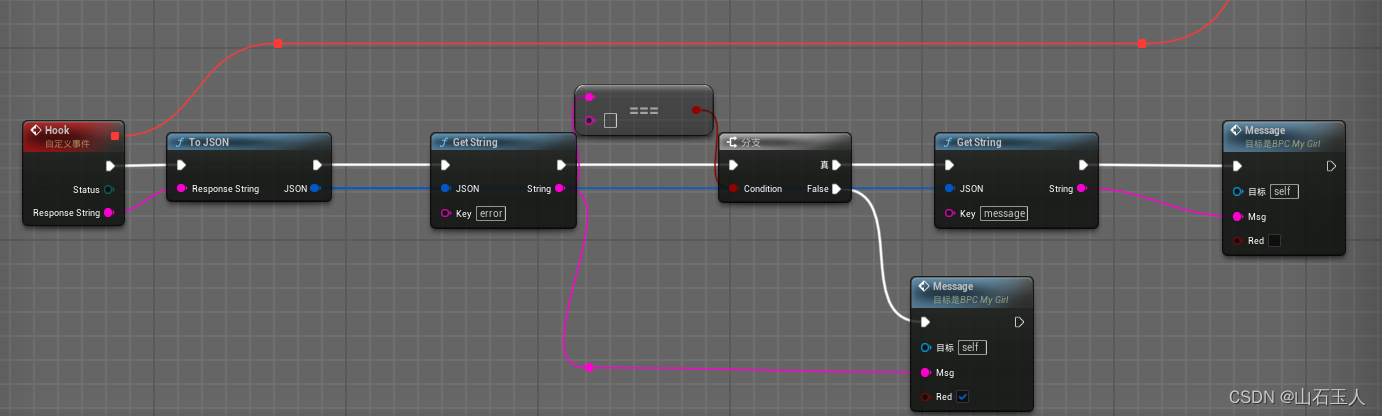Image resolution: width=1382 pixels, height=416 pixels.
Task: Click String output pin on error Get String
Action: point(560,189)
